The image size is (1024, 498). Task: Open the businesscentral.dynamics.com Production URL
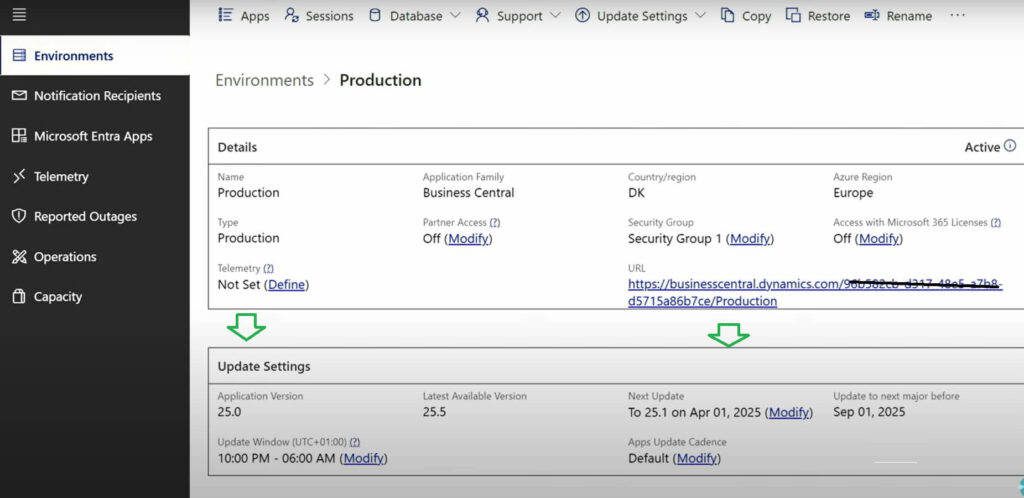click(815, 292)
